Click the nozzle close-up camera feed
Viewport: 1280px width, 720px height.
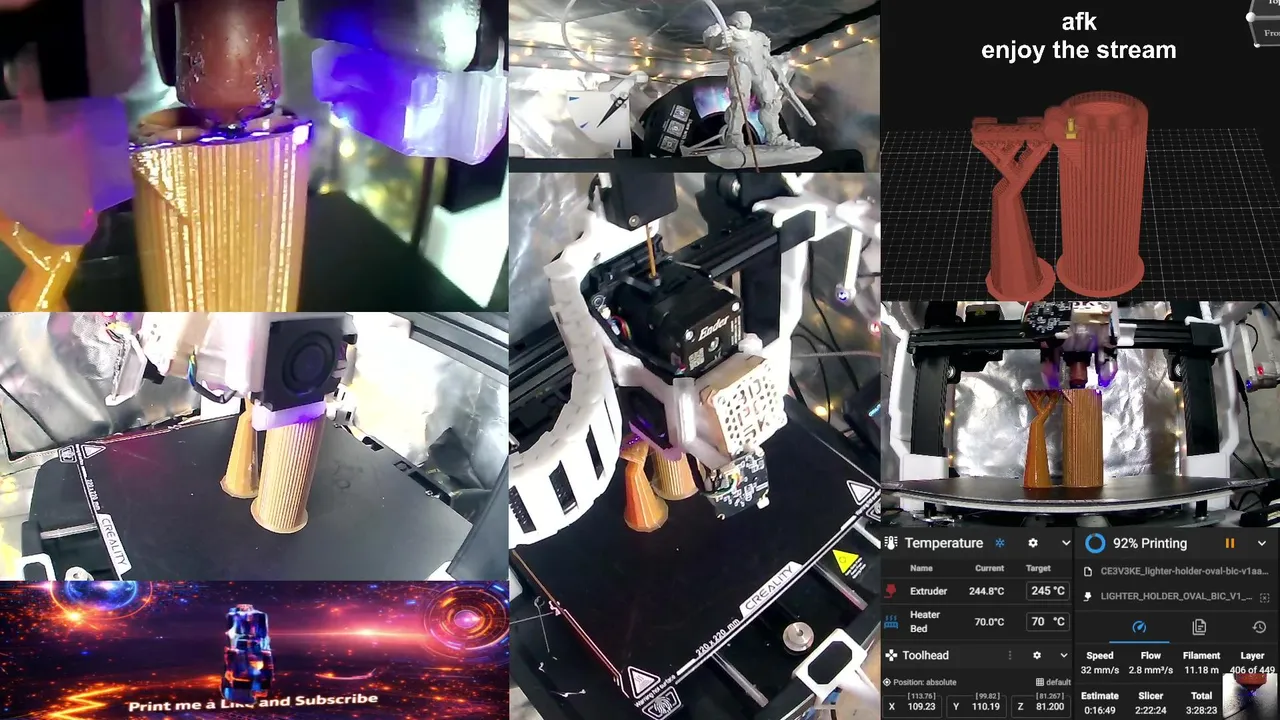click(254, 155)
